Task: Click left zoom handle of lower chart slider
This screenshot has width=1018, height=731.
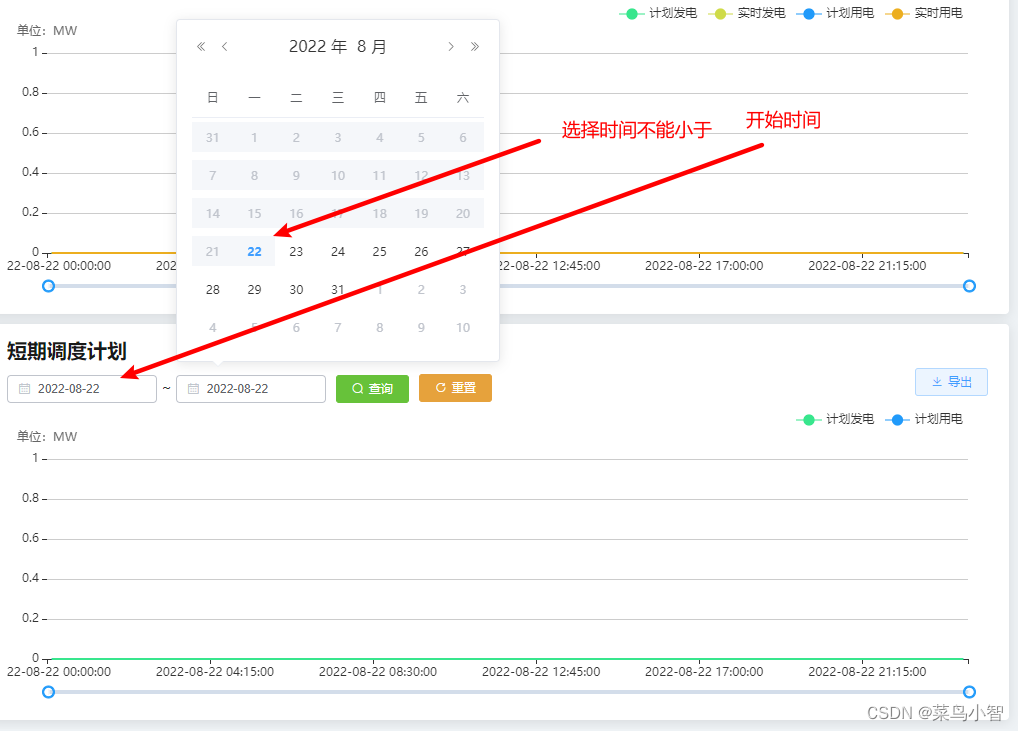Action: (48, 692)
